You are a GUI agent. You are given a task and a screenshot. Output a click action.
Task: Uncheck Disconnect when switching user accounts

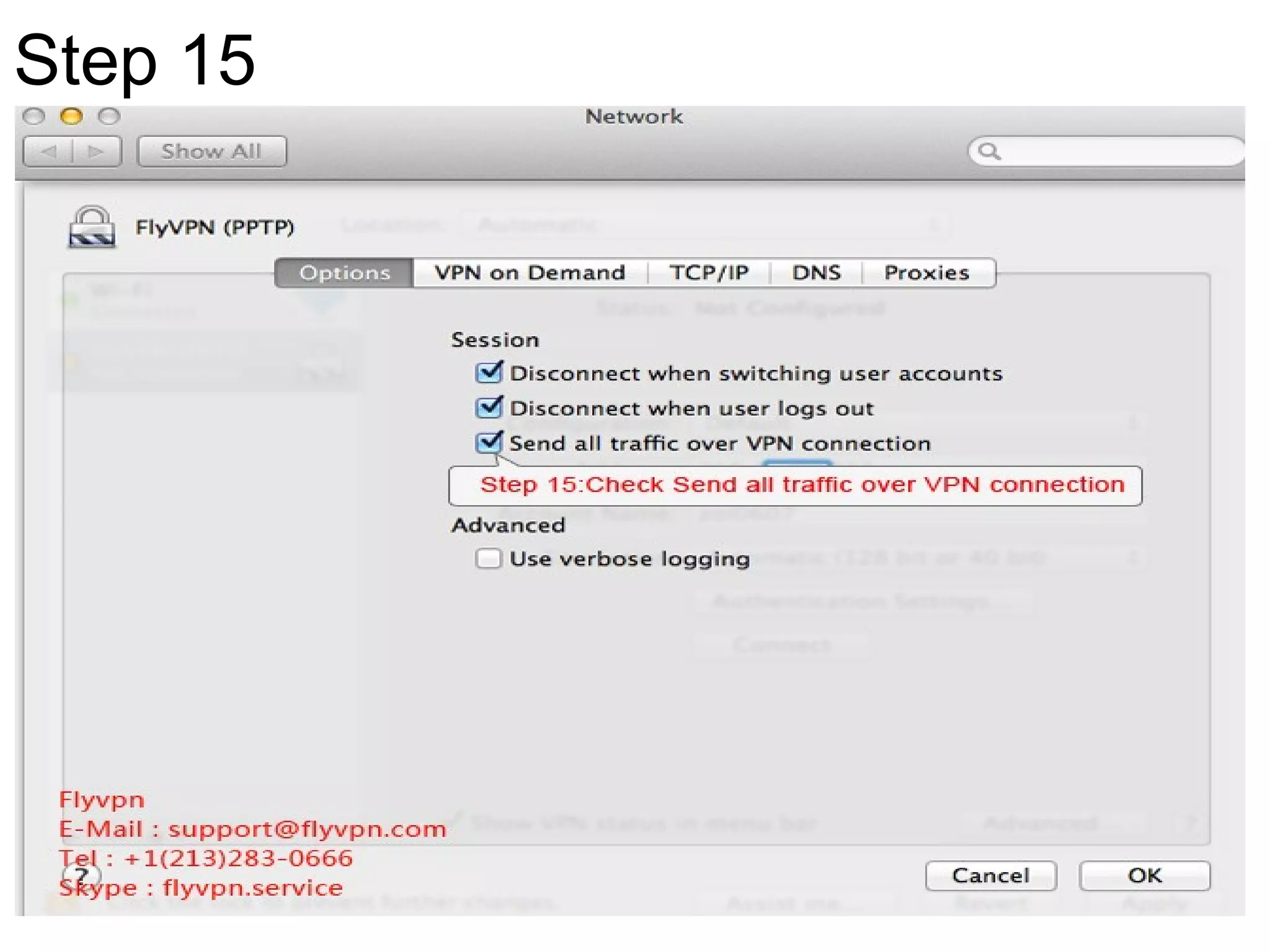(489, 373)
